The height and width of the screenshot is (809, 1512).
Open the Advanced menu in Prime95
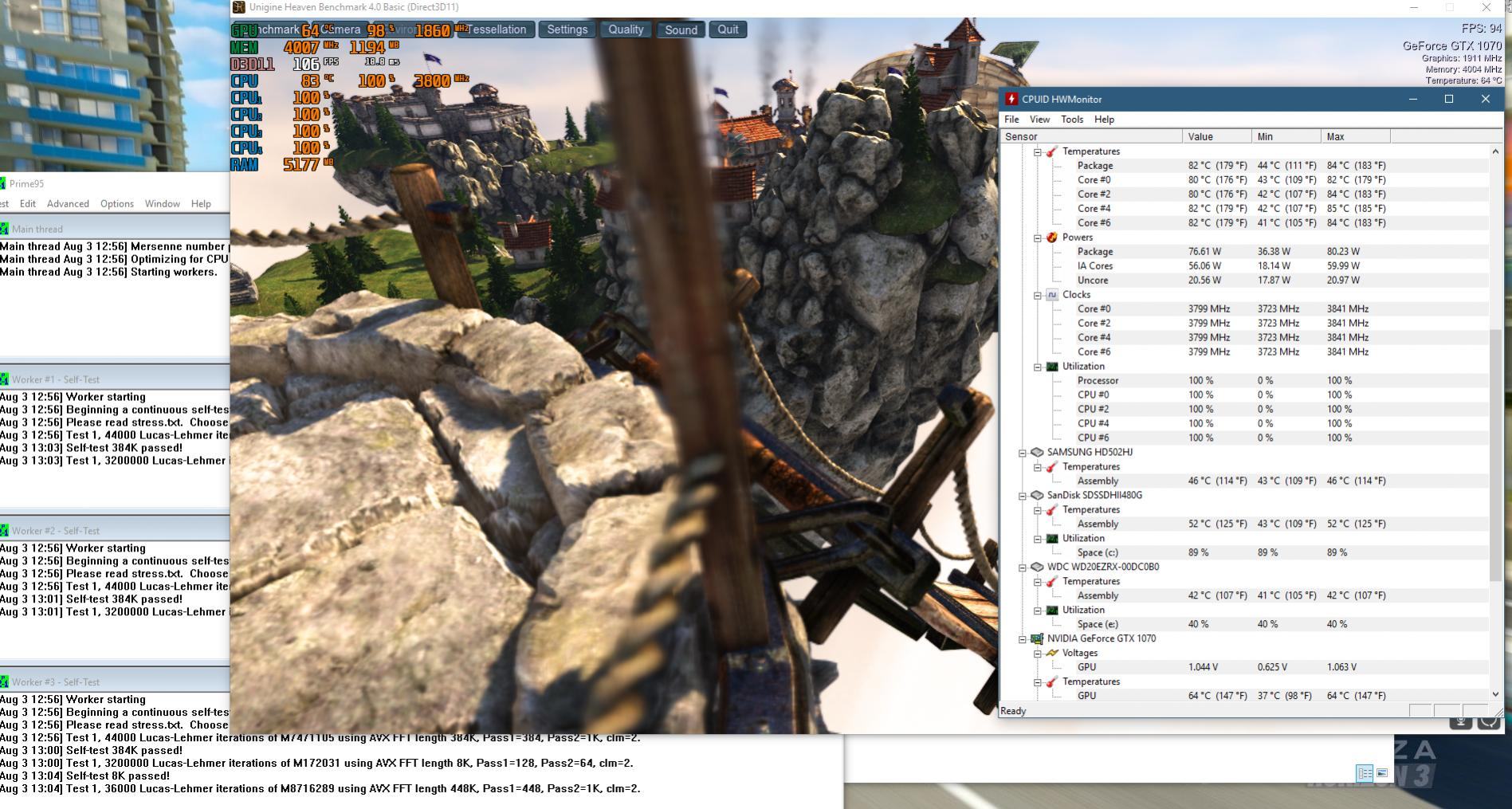pyautogui.click(x=68, y=204)
